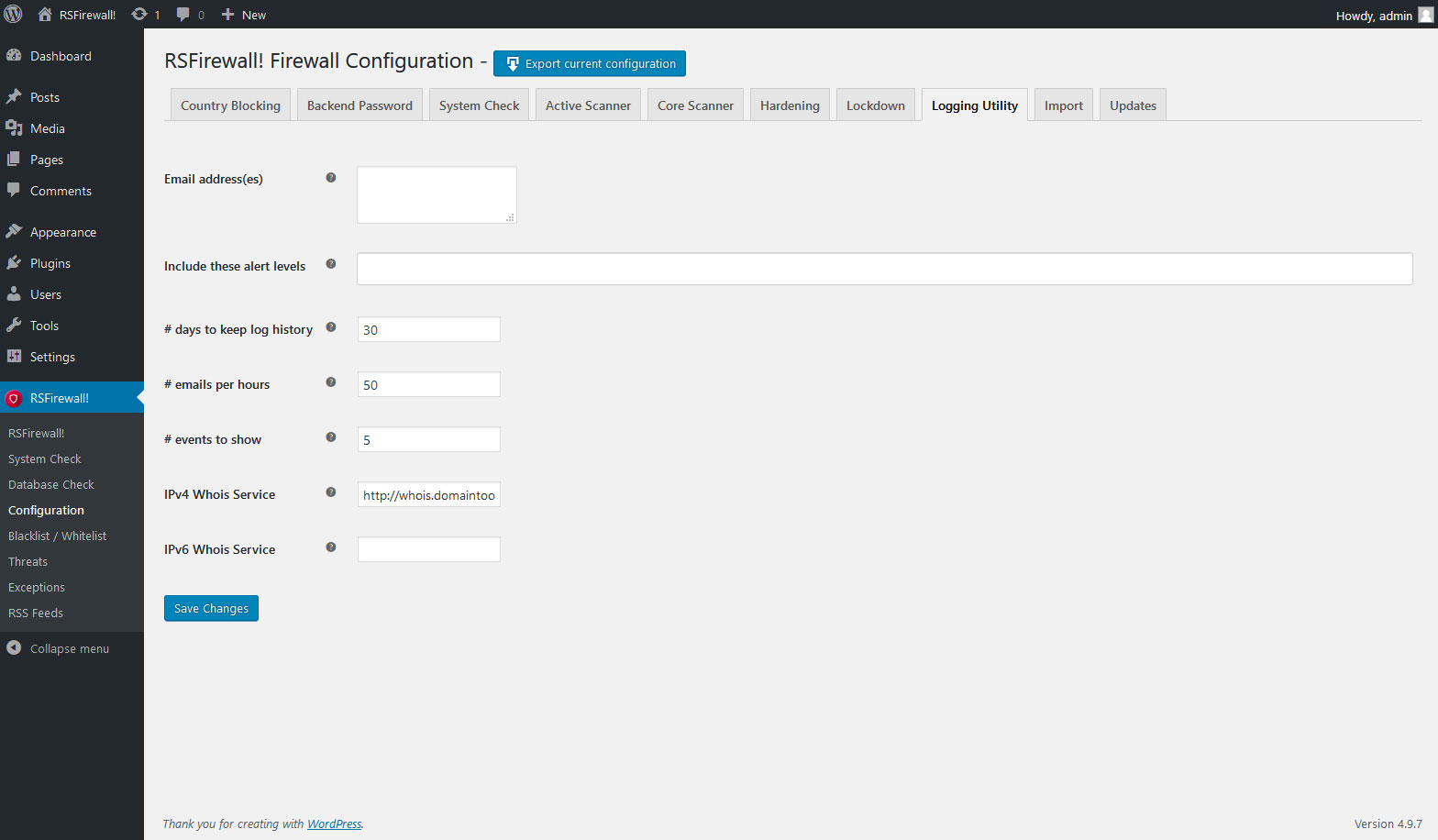Click the Collapse menu arrow icon
The height and width of the screenshot is (840, 1438).
[14, 647]
